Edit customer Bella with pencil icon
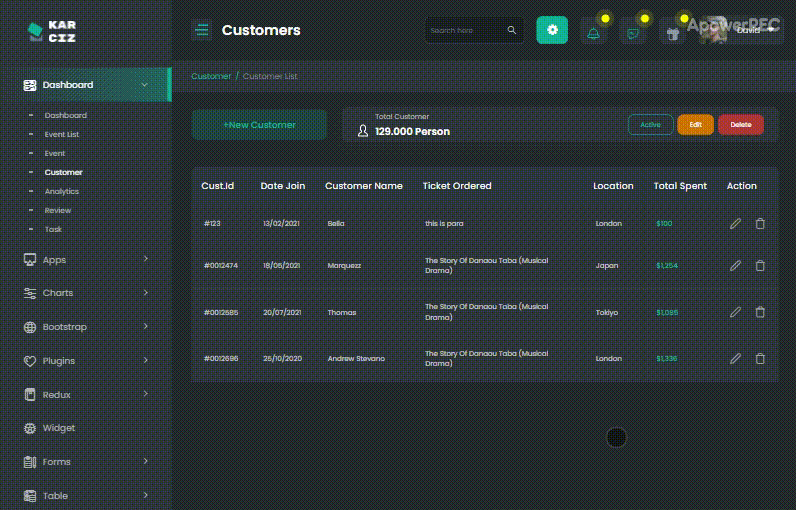 pyautogui.click(x=735, y=224)
